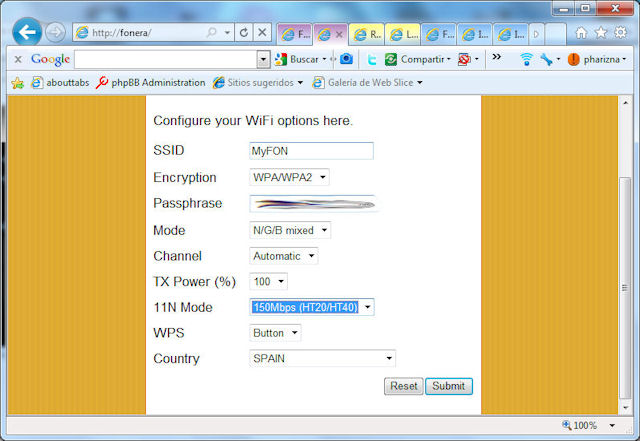This screenshot has width=640, height=441.
Task: Click the Stop loading X icon
Action: [262, 33]
